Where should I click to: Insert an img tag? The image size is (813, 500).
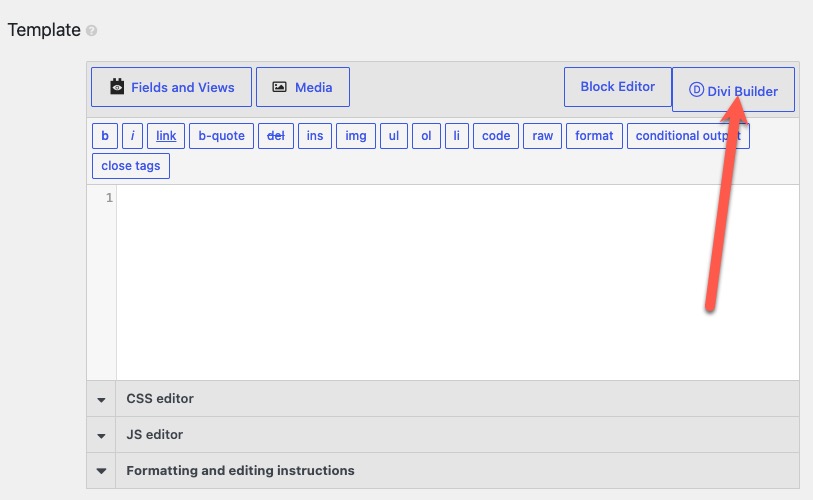(356, 136)
